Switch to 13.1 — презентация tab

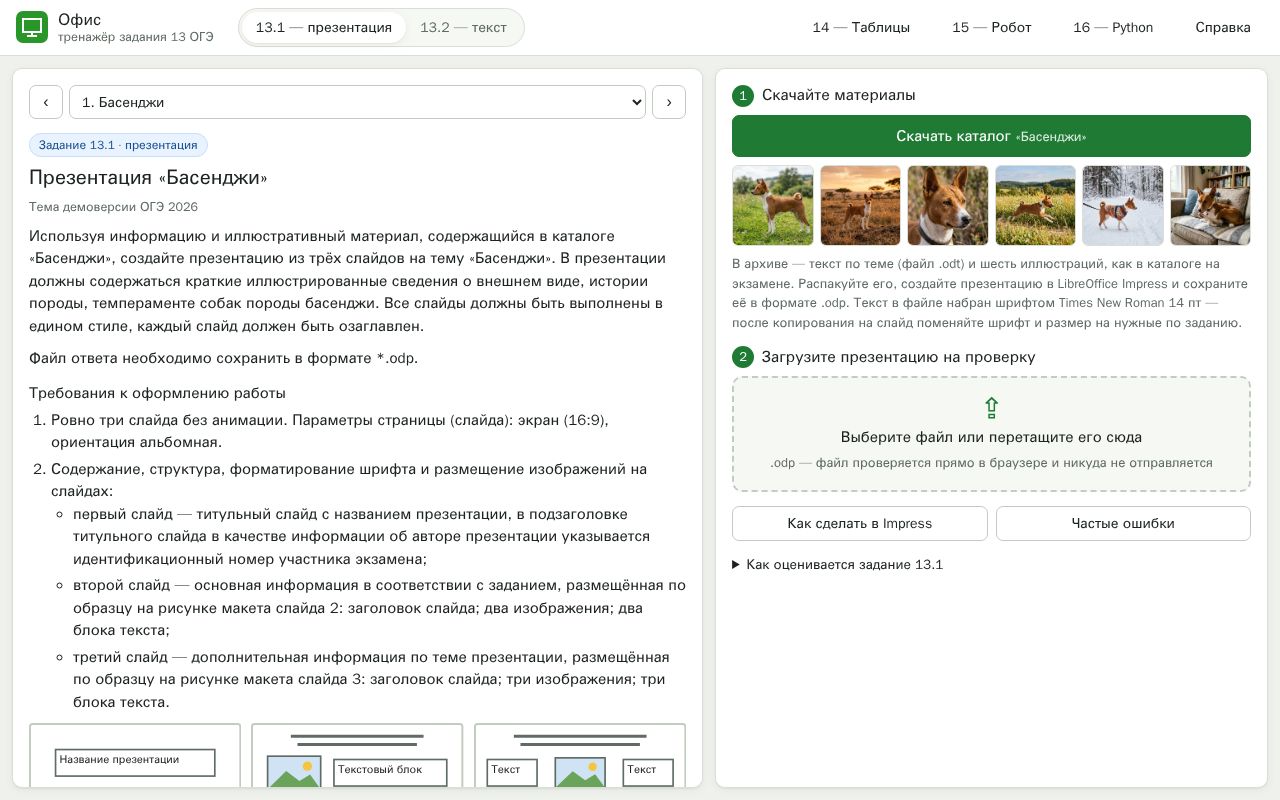click(x=324, y=28)
